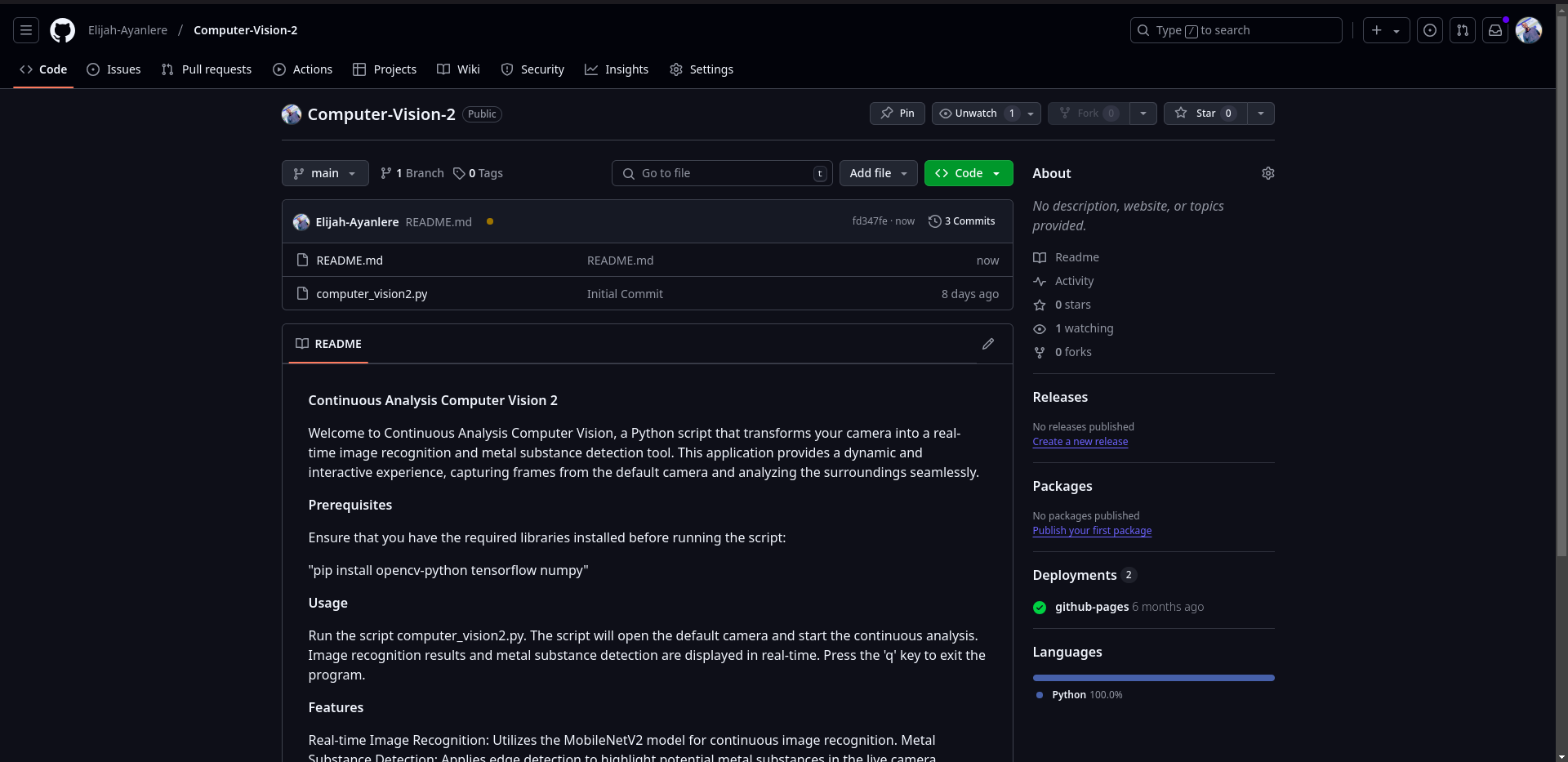Viewport: 1568px width, 762px height.
Task: View the 0 stars link
Action: (x=1062, y=305)
